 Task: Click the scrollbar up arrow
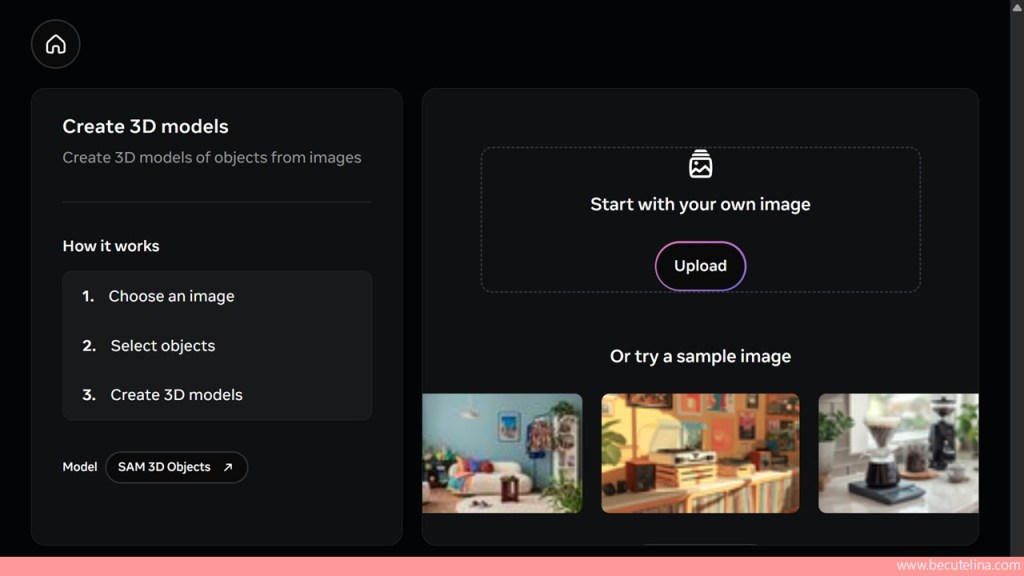click(1017, 7)
